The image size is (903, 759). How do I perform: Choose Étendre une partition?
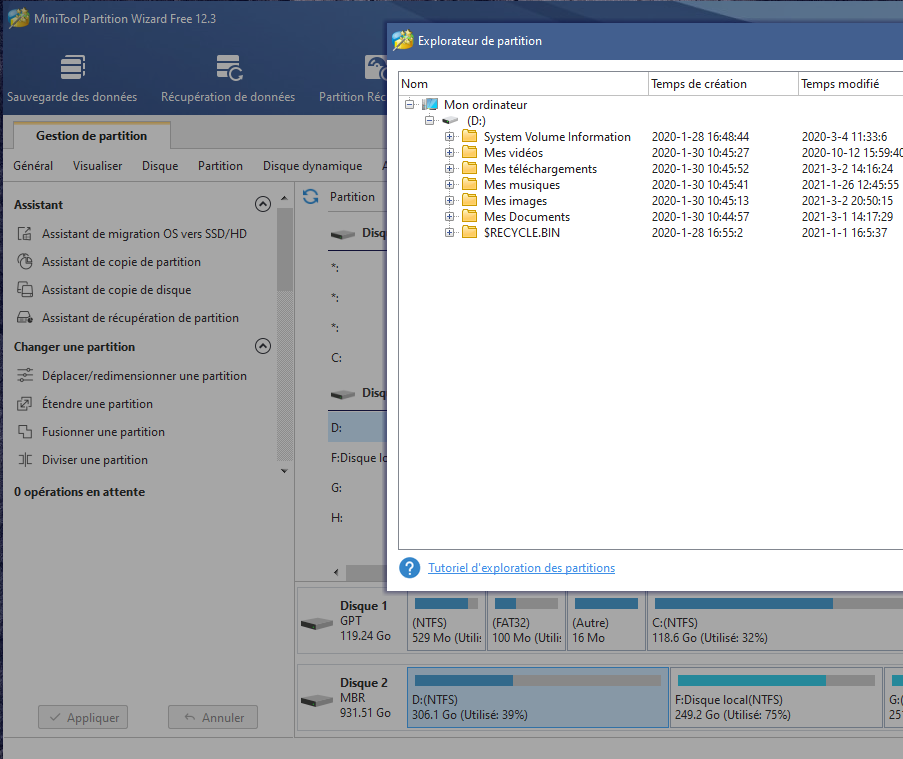coord(97,404)
